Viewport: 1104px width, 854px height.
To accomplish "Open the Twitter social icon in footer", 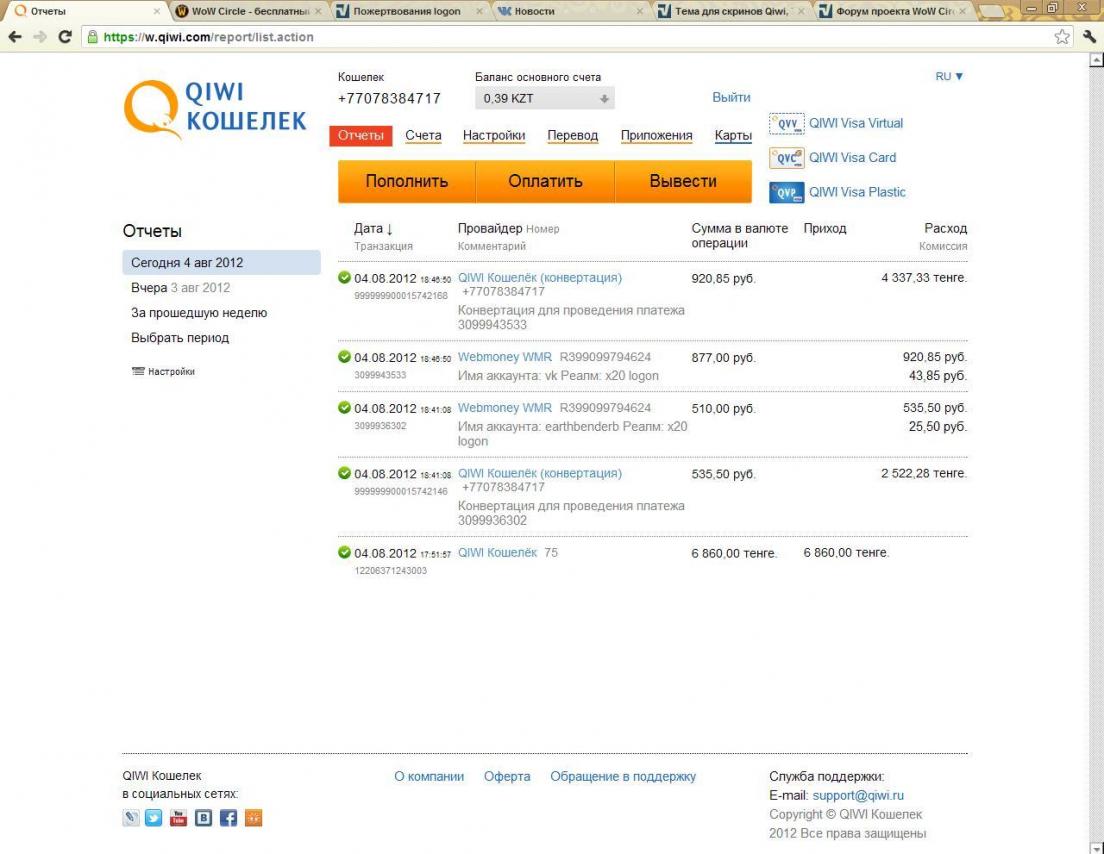I will point(153,818).
